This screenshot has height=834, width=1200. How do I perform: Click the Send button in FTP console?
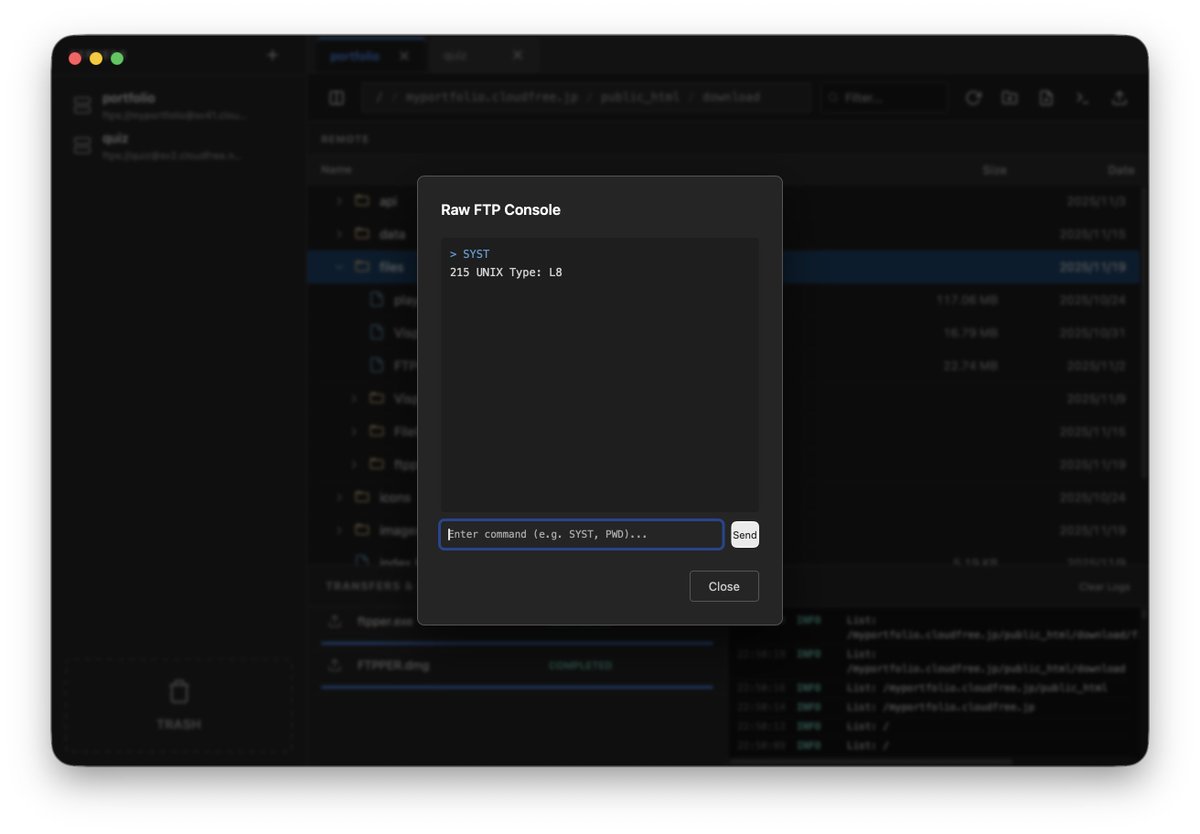point(745,535)
